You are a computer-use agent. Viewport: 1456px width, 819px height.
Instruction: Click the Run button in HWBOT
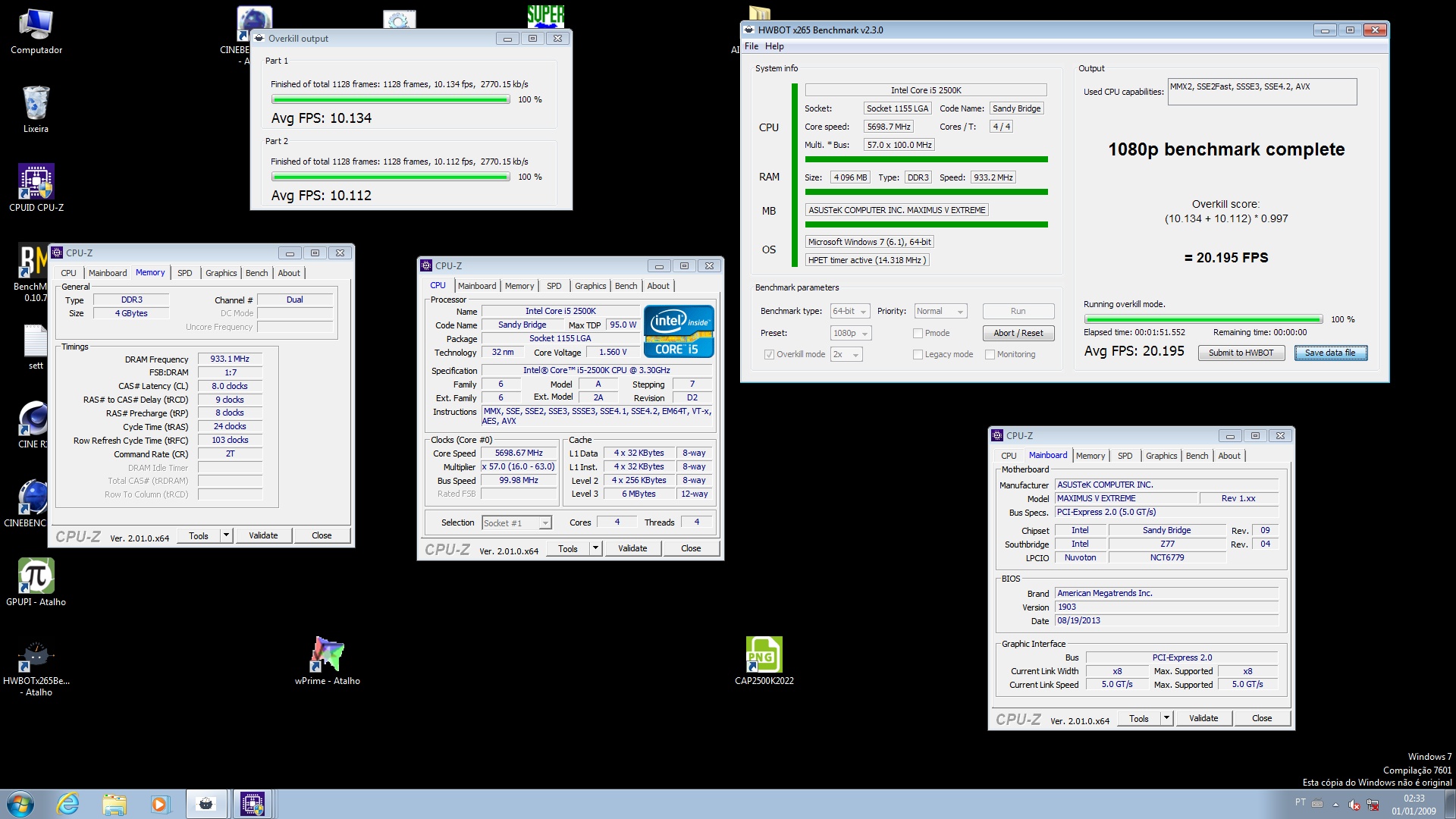click(1018, 311)
